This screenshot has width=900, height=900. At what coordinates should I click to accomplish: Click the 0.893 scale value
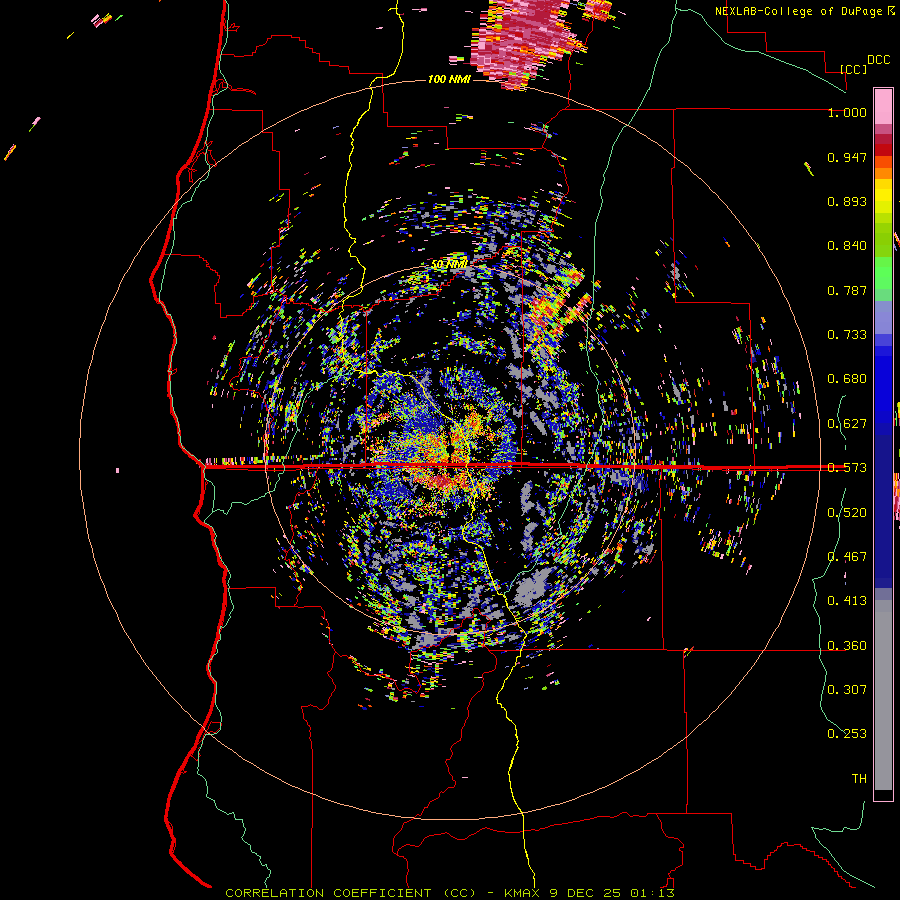847,201
